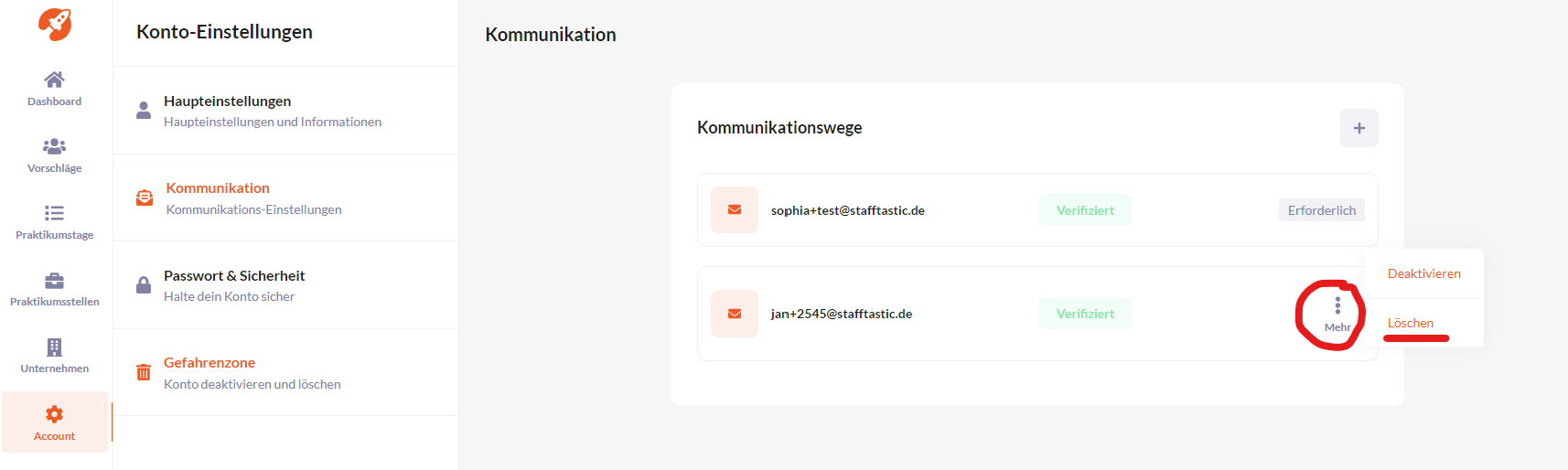Click the rocket logo icon

pos(55,24)
